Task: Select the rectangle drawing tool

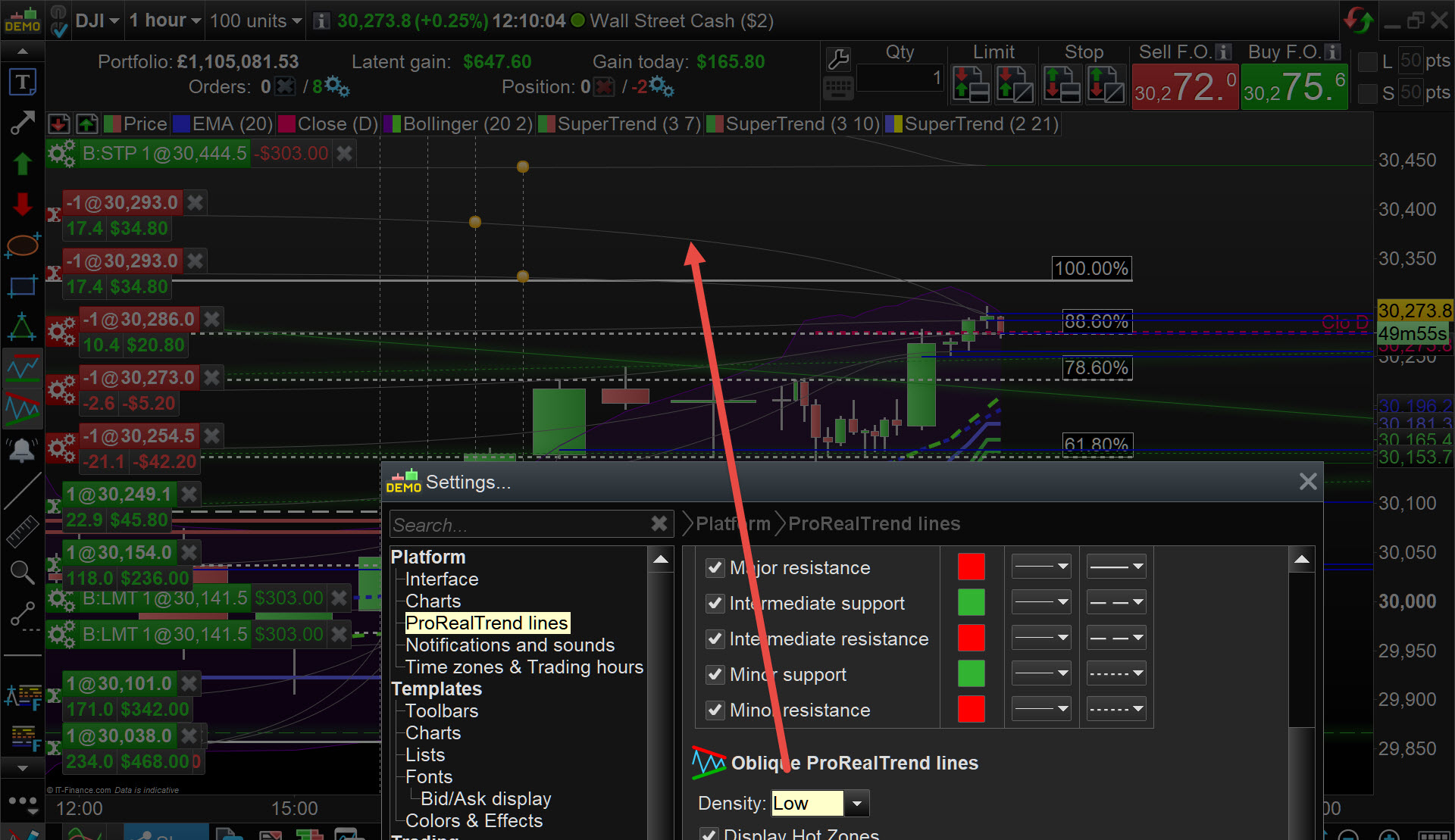Action: tap(22, 286)
